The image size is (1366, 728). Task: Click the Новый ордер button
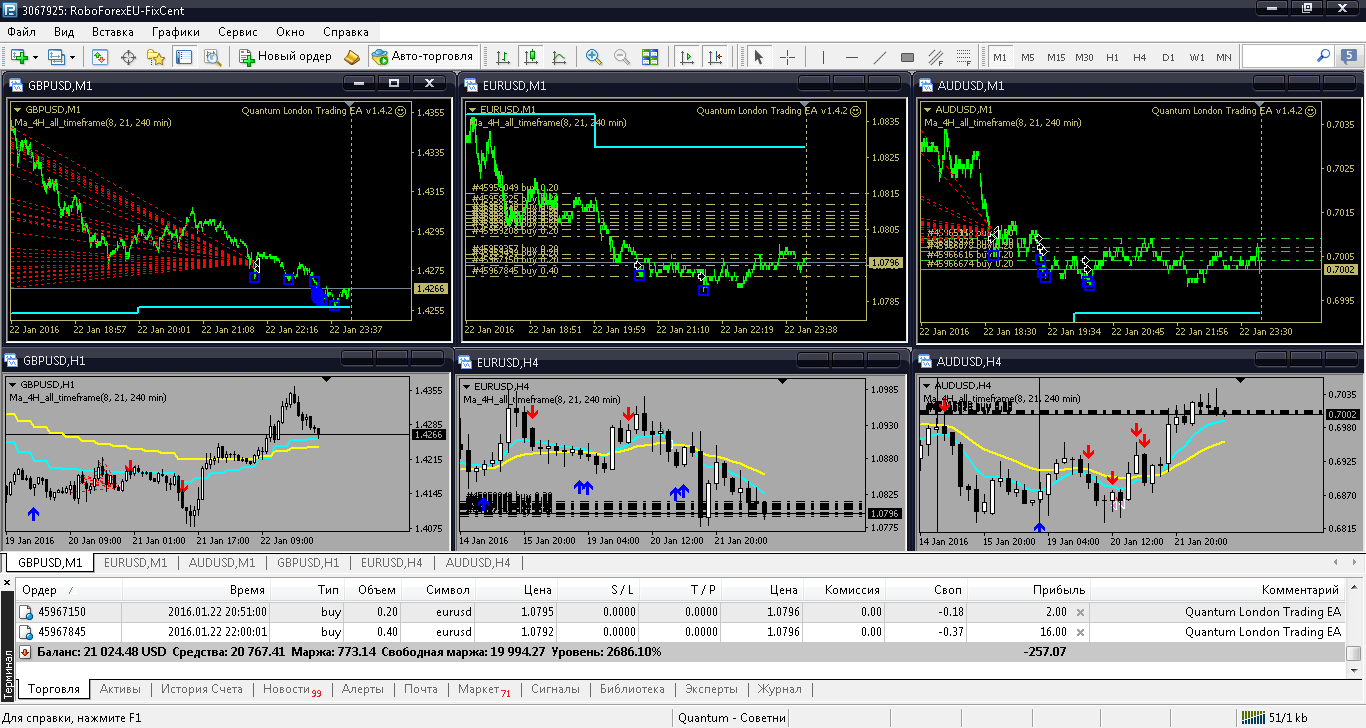click(x=286, y=57)
